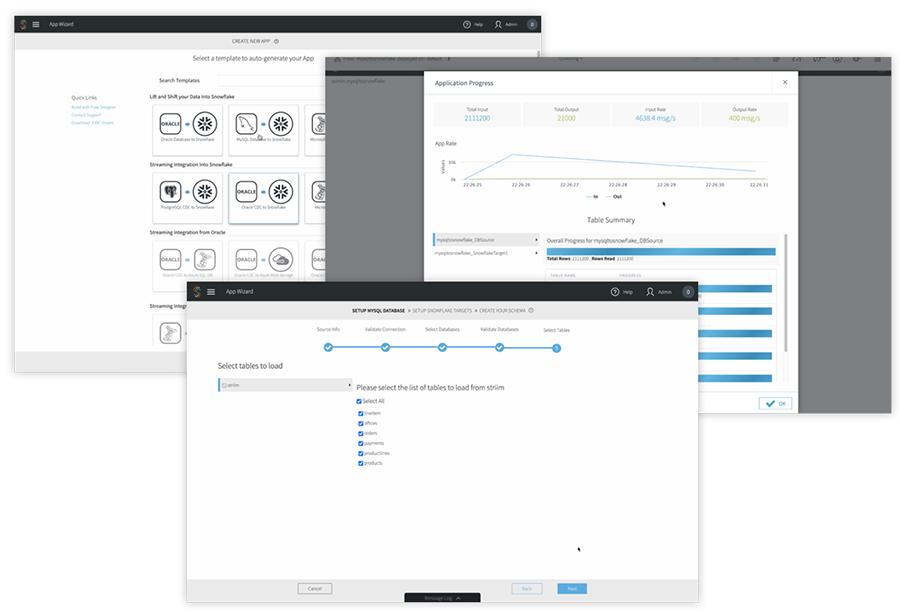Uncheck the payments table checkbox
The height and width of the screenshot is (613, 900).
click(x=360, y=443)
